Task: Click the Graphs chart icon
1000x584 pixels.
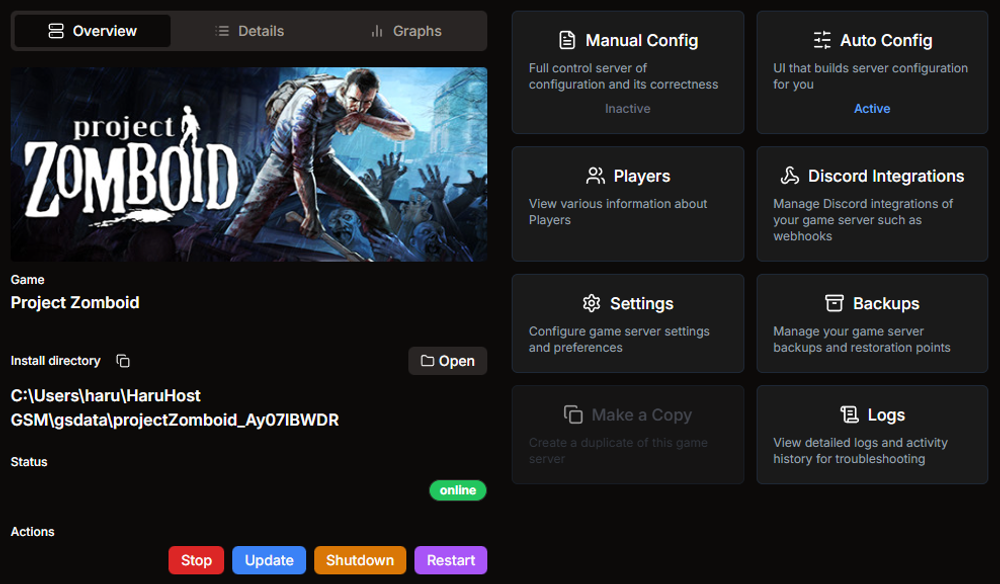Action: [x=377, y=31]
